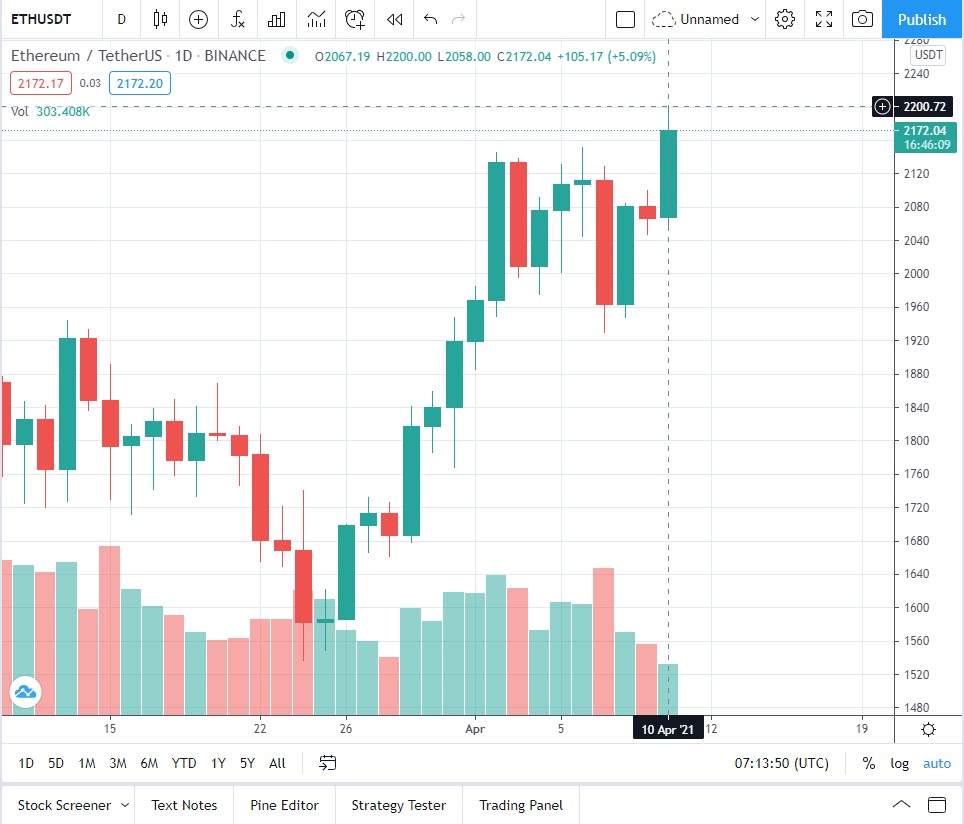Create an alert using the clock icon
The width and height of the screenshot is (964, 824).
coord(354,19)
